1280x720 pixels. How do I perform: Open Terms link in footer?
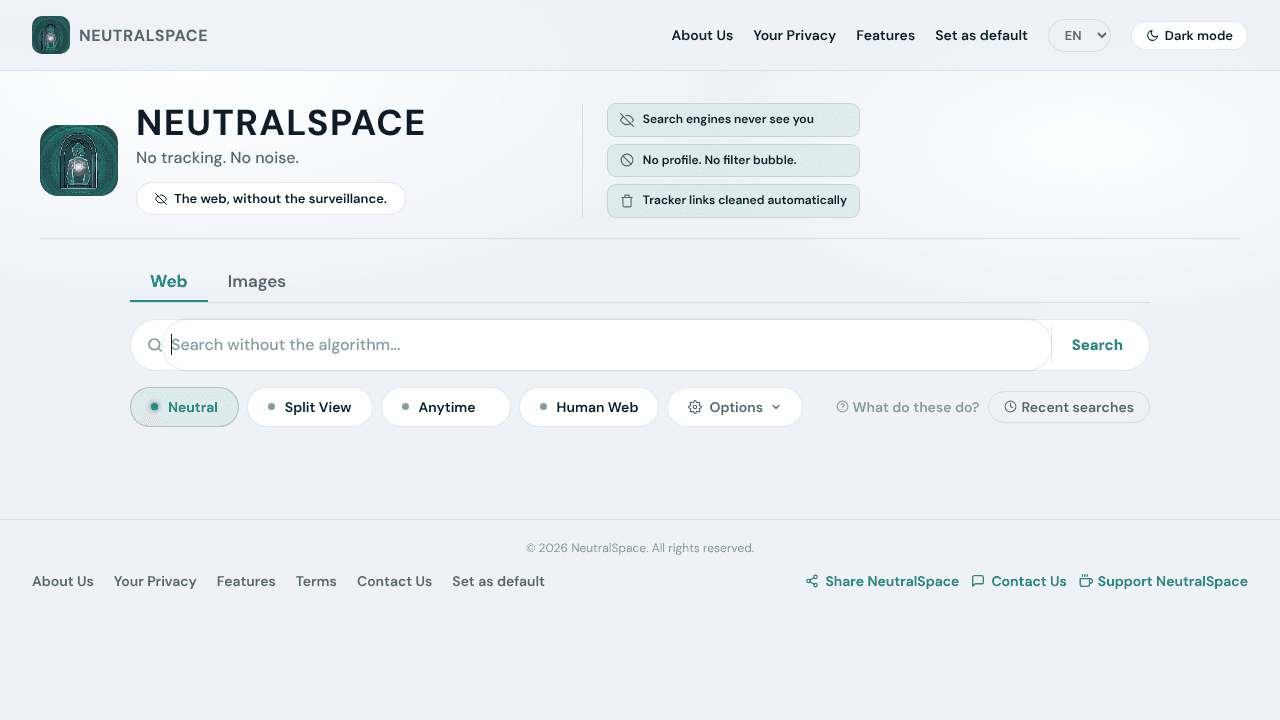[x=316, y=581]
